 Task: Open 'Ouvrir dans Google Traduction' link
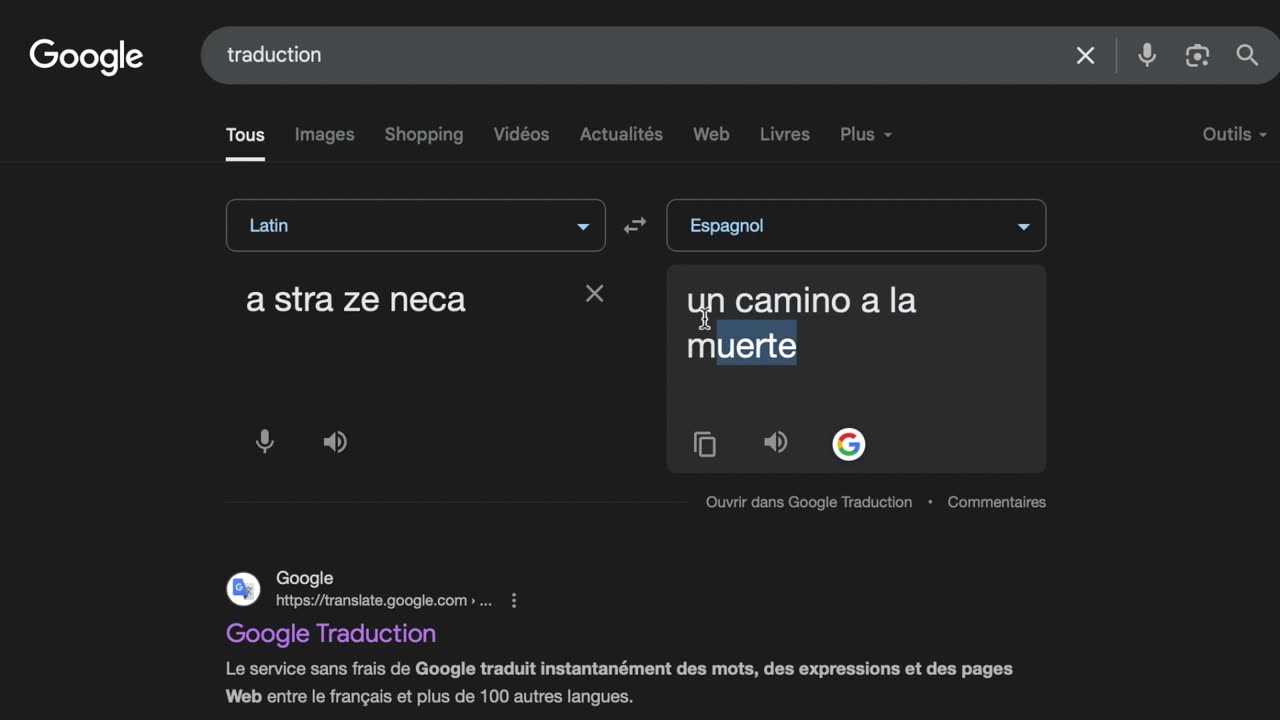click(809, 502)
